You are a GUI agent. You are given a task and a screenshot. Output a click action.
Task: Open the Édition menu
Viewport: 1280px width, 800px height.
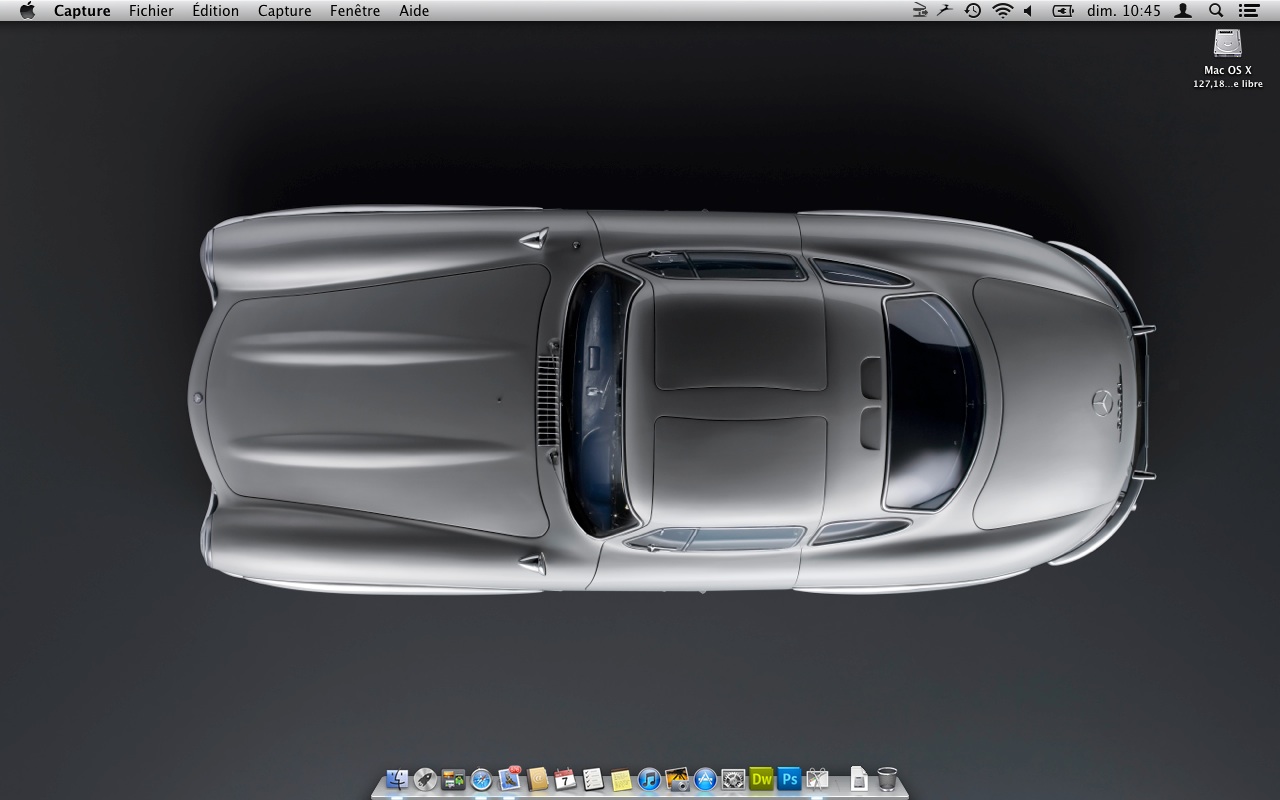[x=216, y=11]
